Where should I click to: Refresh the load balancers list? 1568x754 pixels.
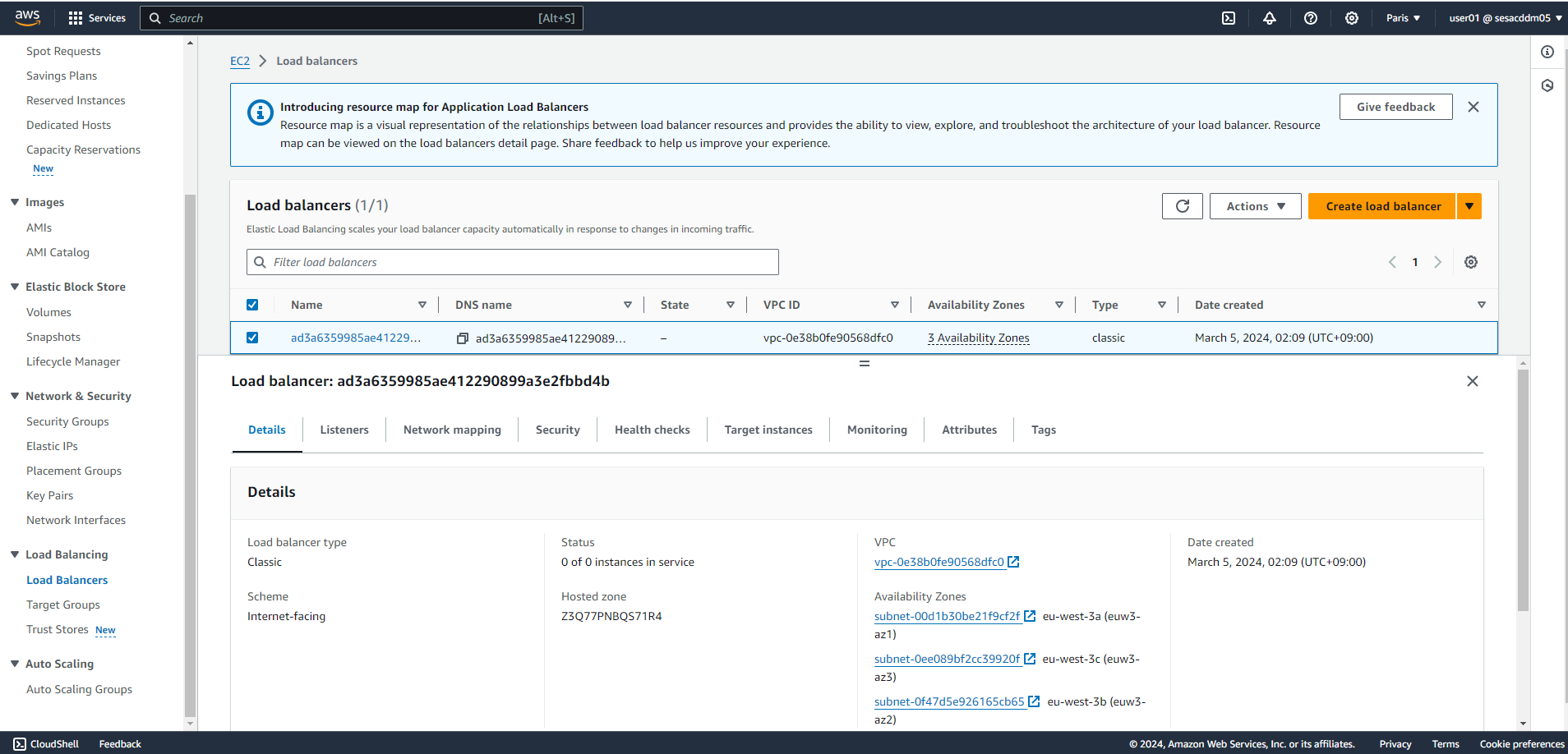tap(1183, 206)
